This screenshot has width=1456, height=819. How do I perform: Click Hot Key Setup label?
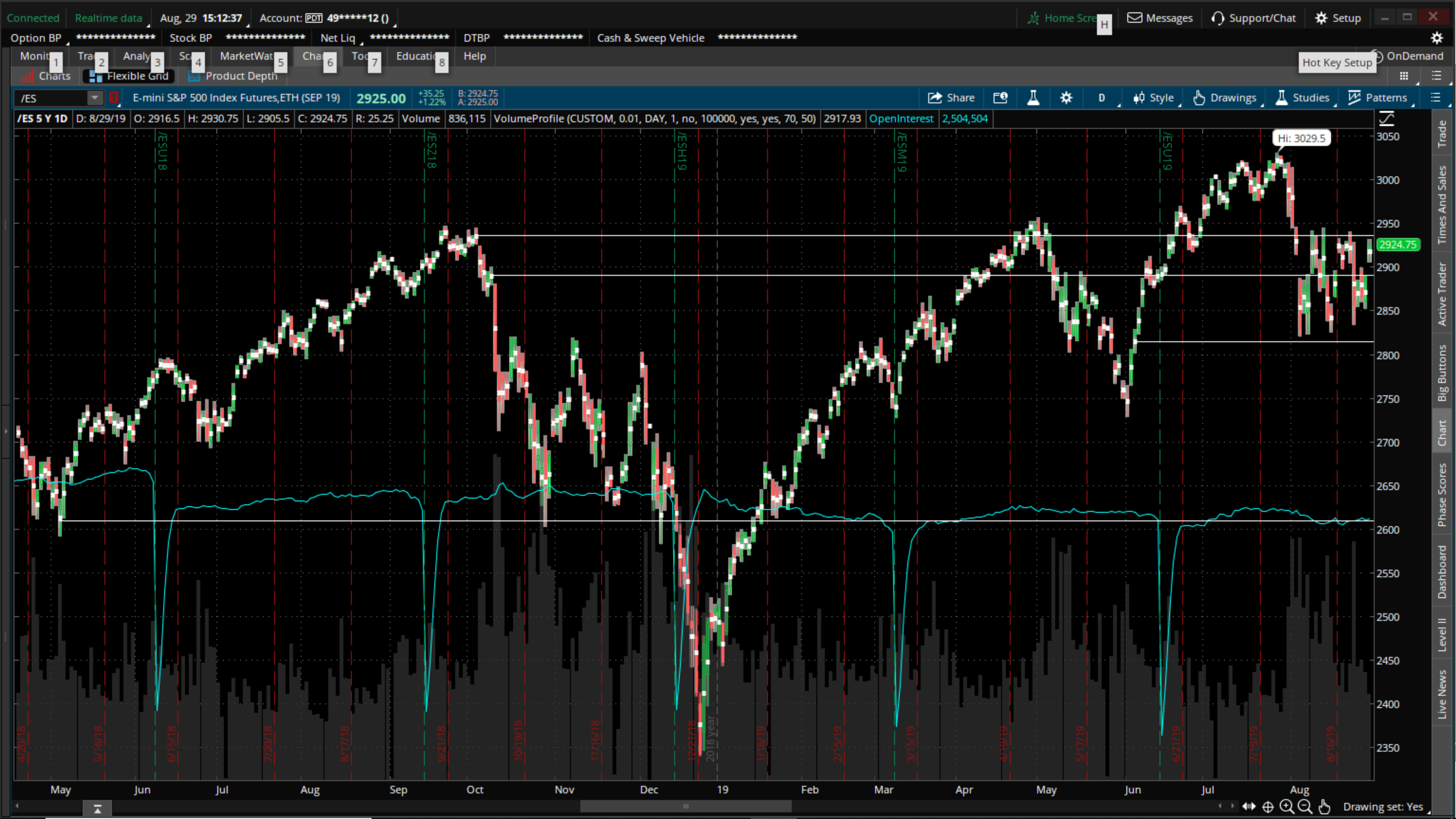1337,62
